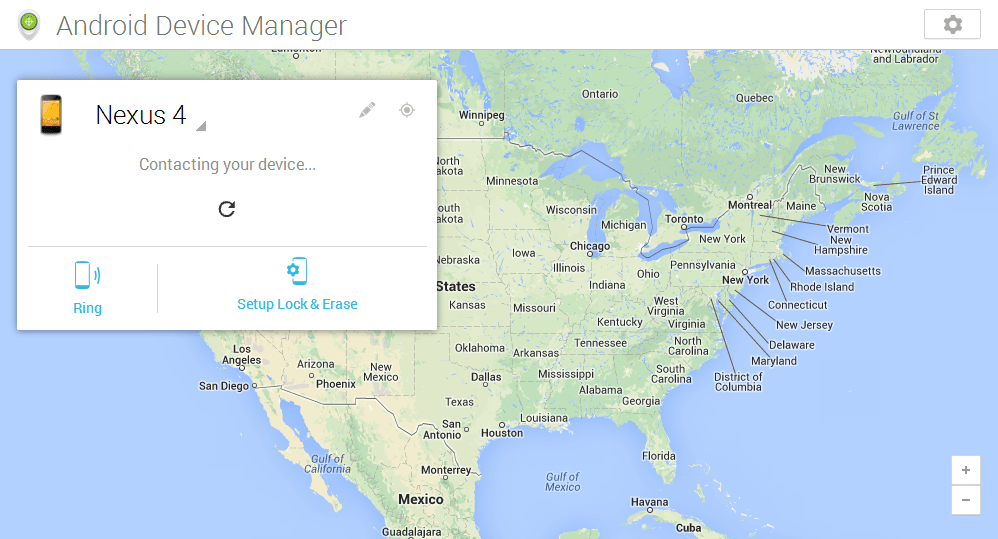Click Maryland label on the map
Viewport: 998px width, 539px height.
[773, 361]
